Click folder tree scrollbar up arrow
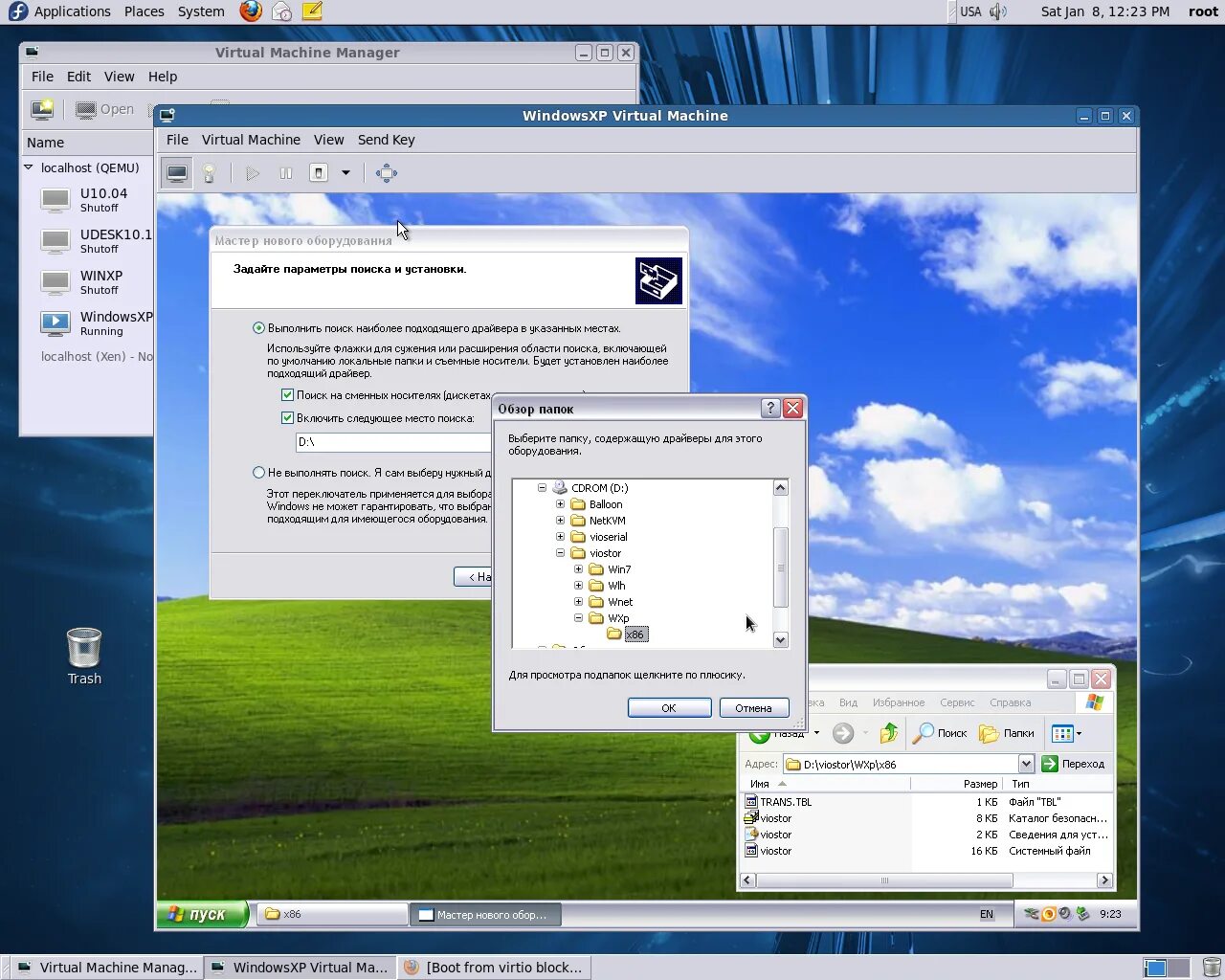The height and width of the screenshot is (980, 1225). click(780, 488)
